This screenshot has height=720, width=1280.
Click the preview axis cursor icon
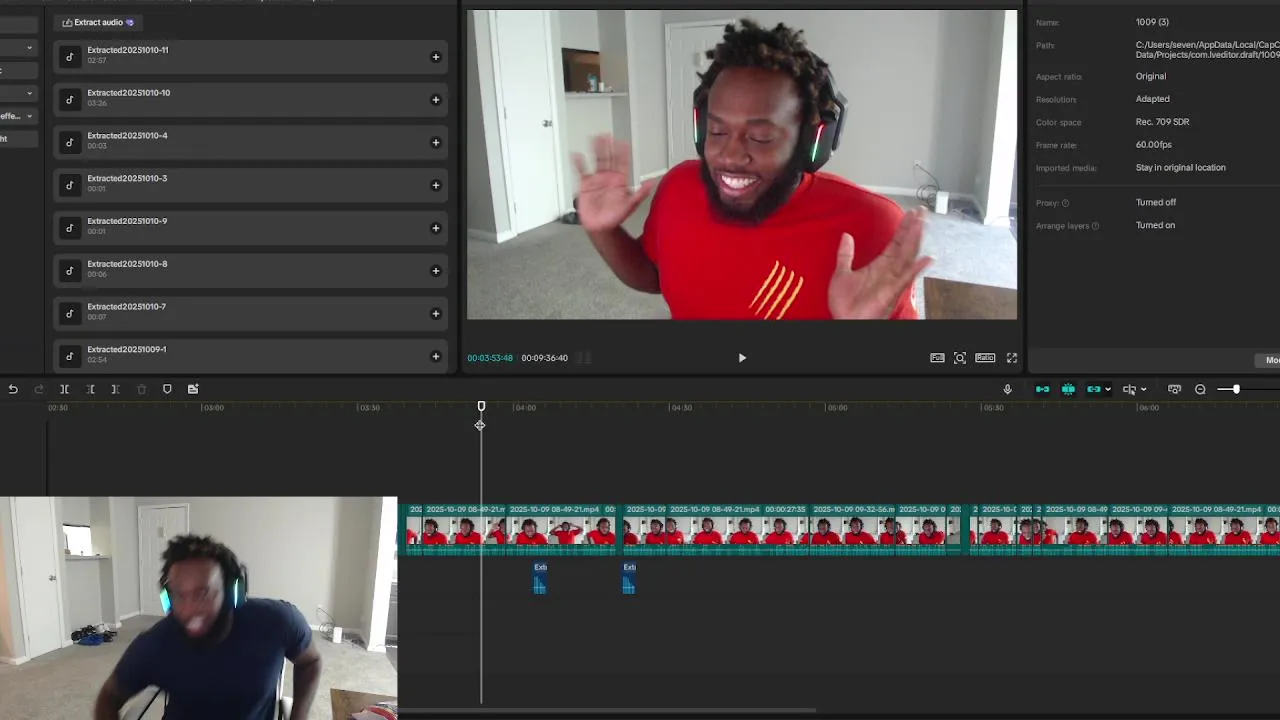pyautogui.click(x=1129, y=389)
